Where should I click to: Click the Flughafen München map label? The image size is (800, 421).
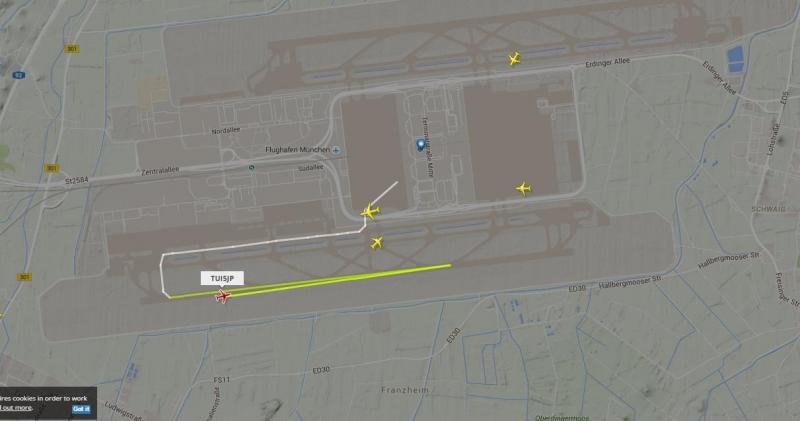pyautogui.click(x=297, y=150)
